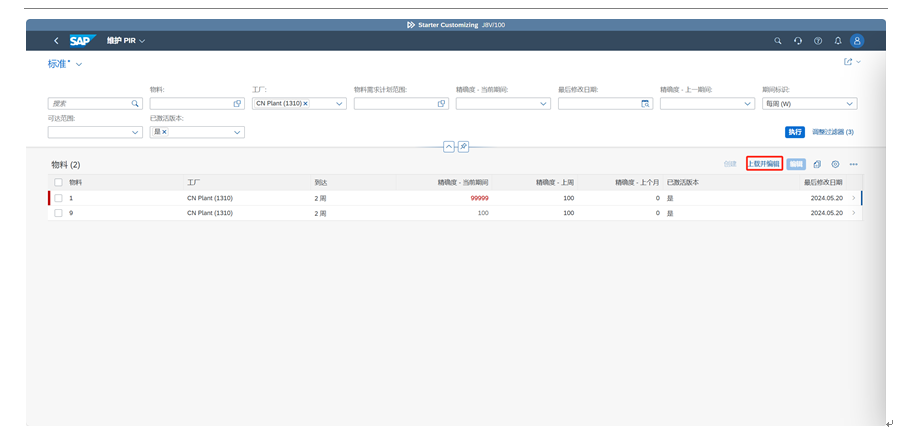Toggle the select-all checkbox in table header
Screen dimensions: 920x446
58,183
